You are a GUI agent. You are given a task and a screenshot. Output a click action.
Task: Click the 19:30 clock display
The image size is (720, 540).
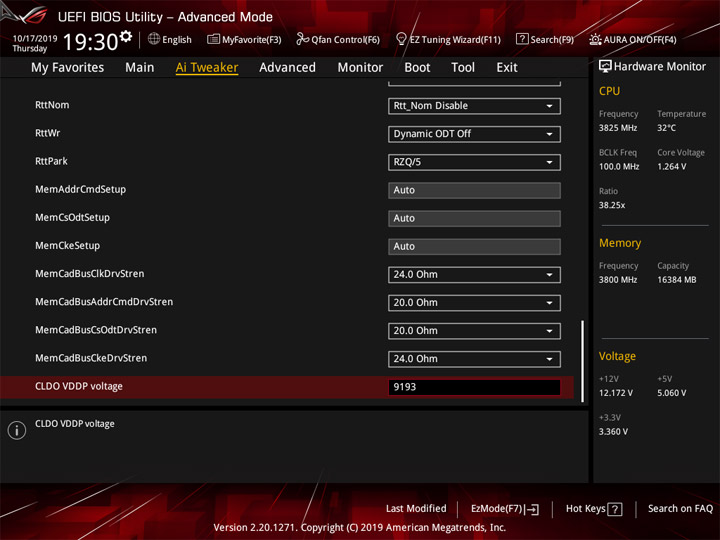(90, 42)
